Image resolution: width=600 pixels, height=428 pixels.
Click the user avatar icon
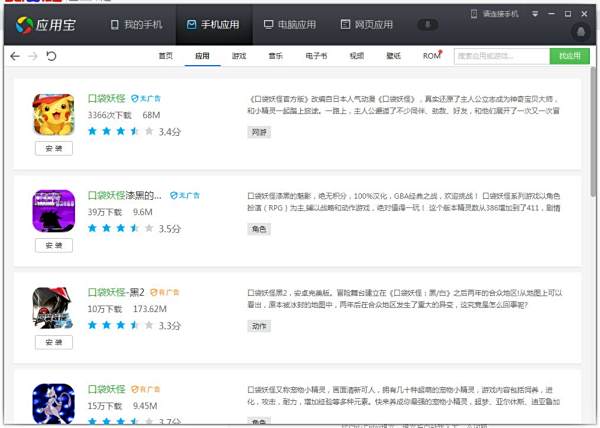click(x=581, y=32)
